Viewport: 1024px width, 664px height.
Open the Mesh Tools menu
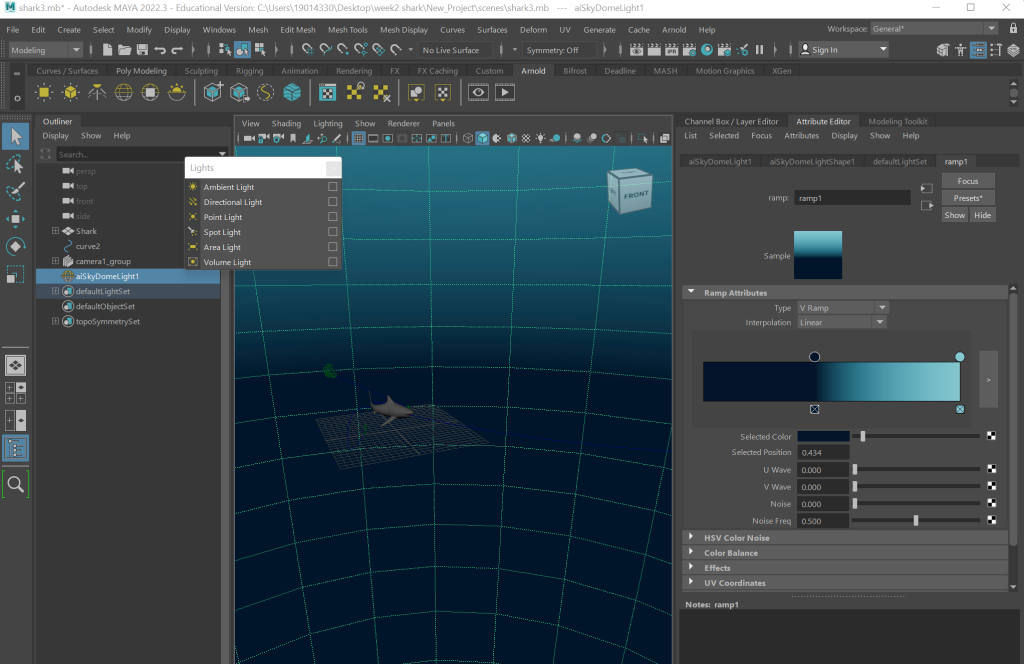[x=347, y=30]
